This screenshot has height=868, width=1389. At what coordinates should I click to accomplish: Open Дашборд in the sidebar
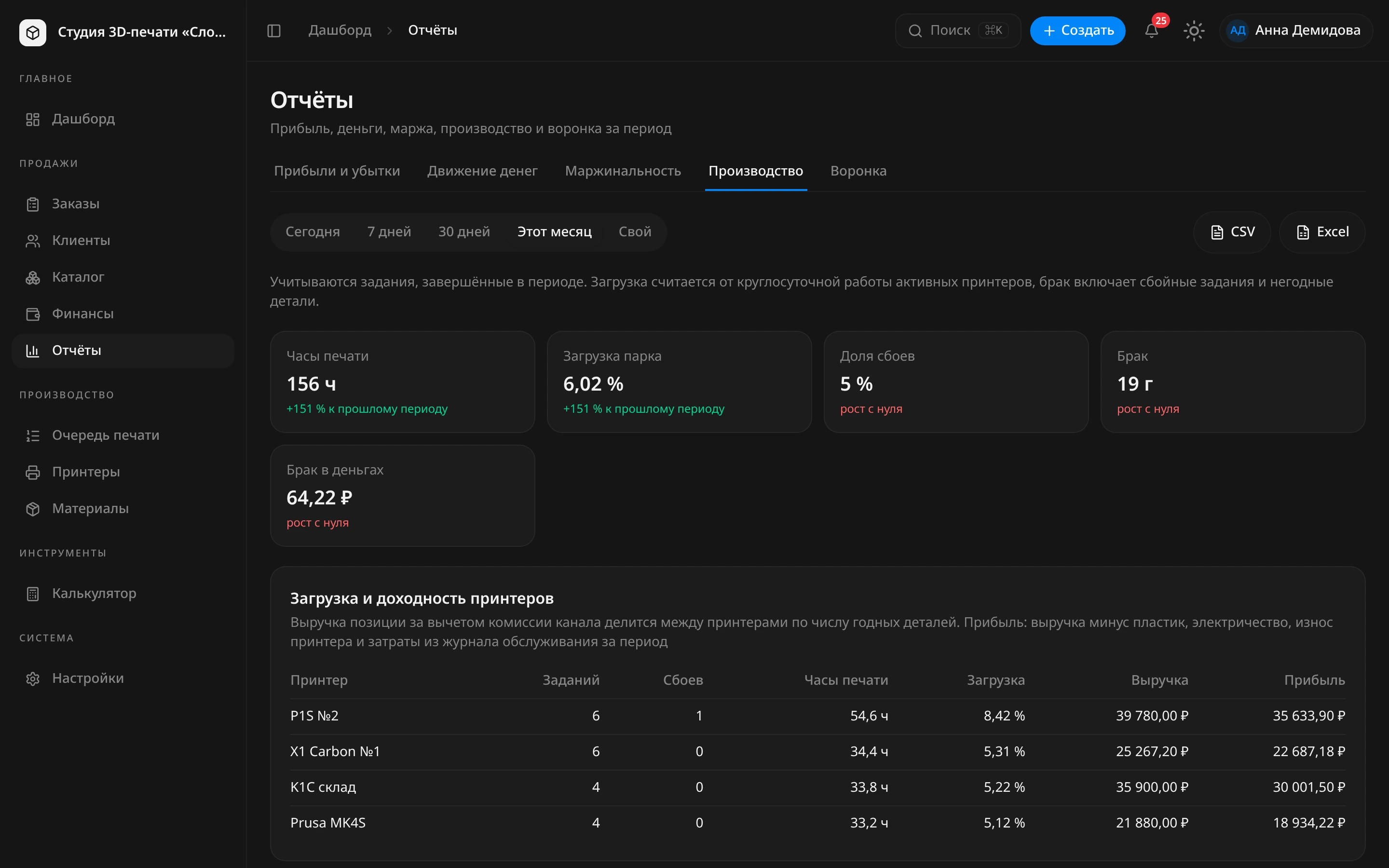tap(123, 119)
